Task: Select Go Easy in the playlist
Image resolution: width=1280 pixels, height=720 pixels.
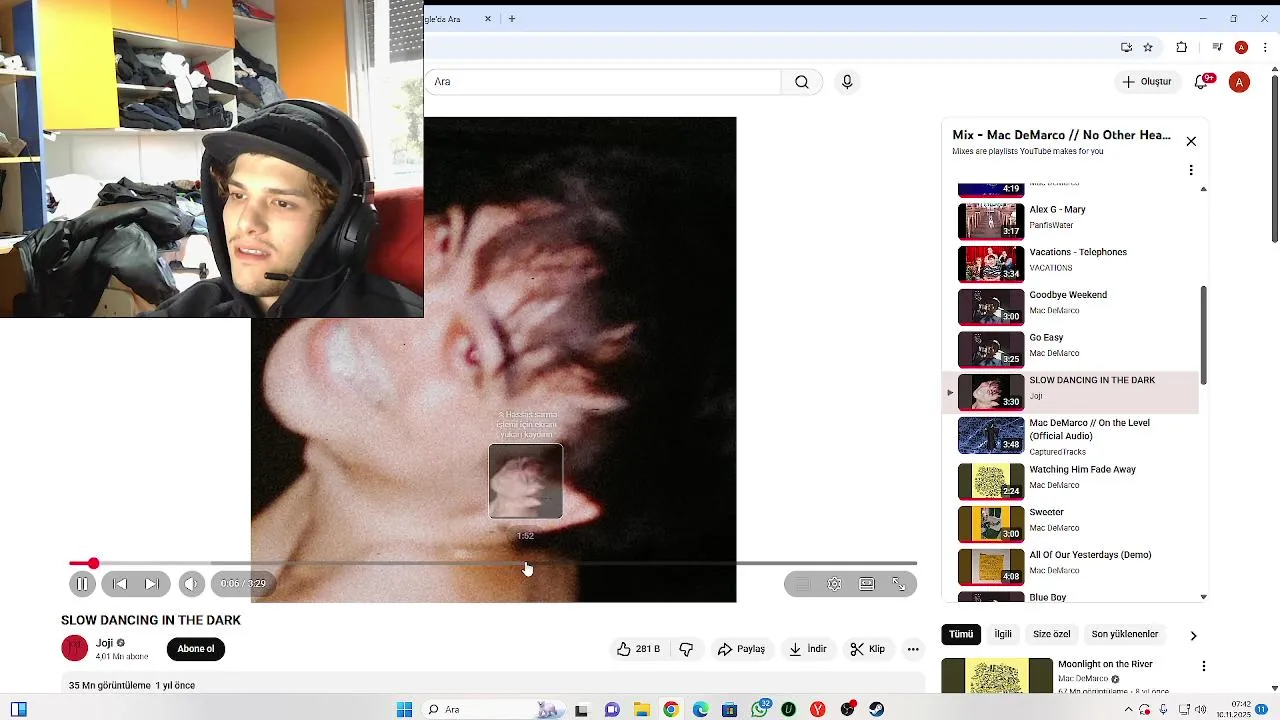Action: [1070, 349]
